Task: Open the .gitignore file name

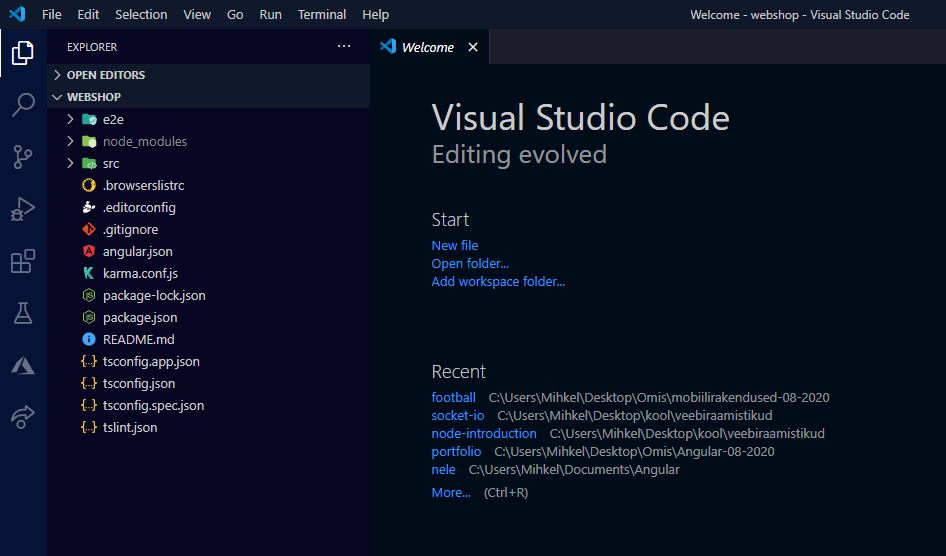Action: 130,229
